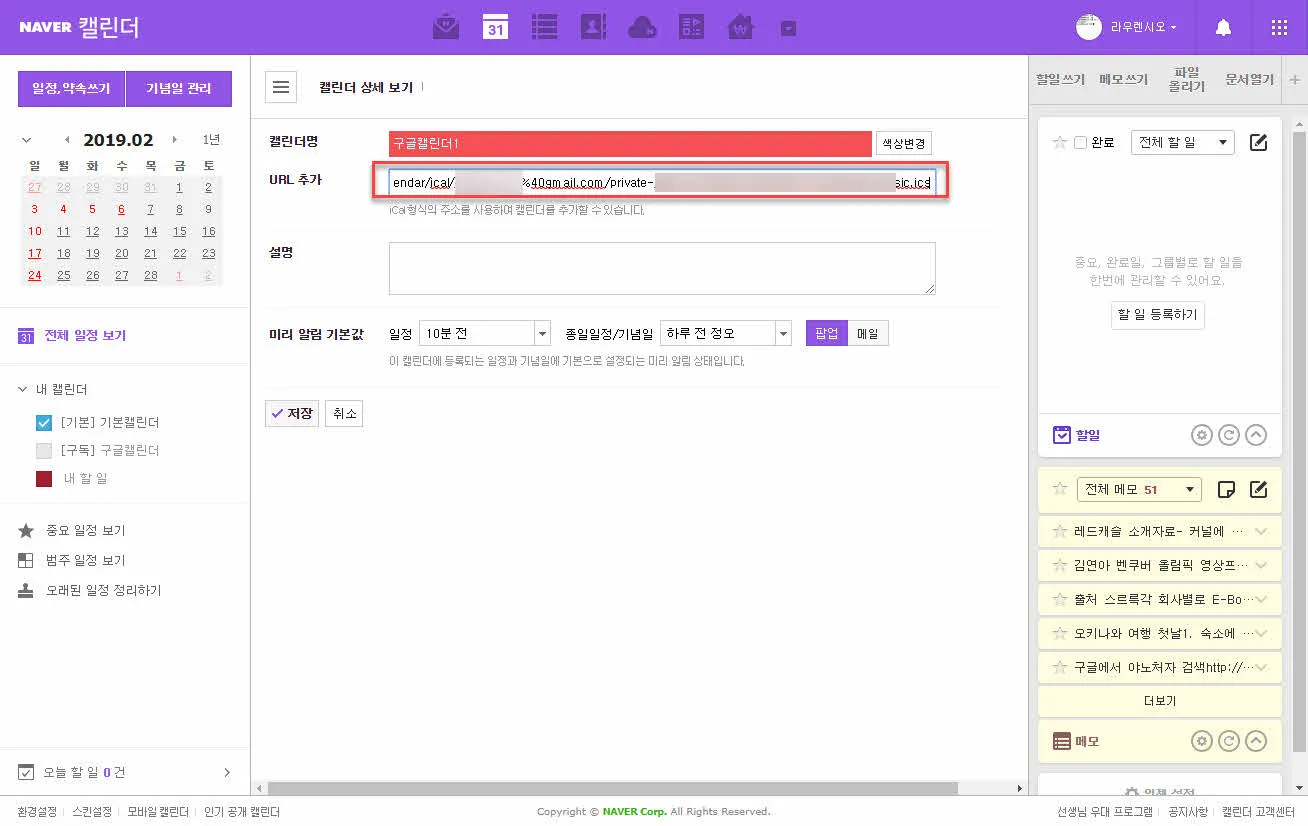
Task: Collapse the mini calendar chevron
Action: click(26, 140)
